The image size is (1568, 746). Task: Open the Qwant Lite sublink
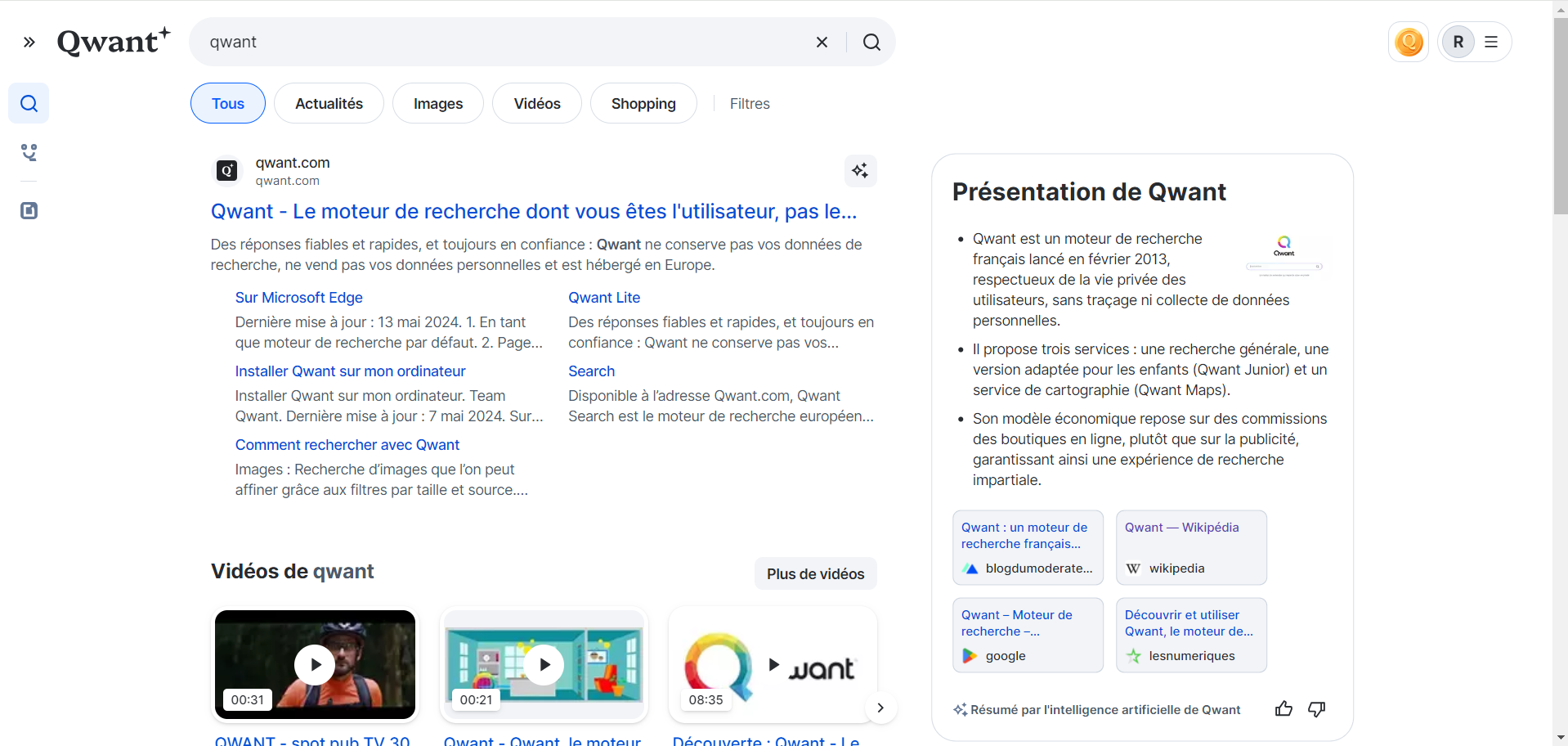(x=604, y=298)
